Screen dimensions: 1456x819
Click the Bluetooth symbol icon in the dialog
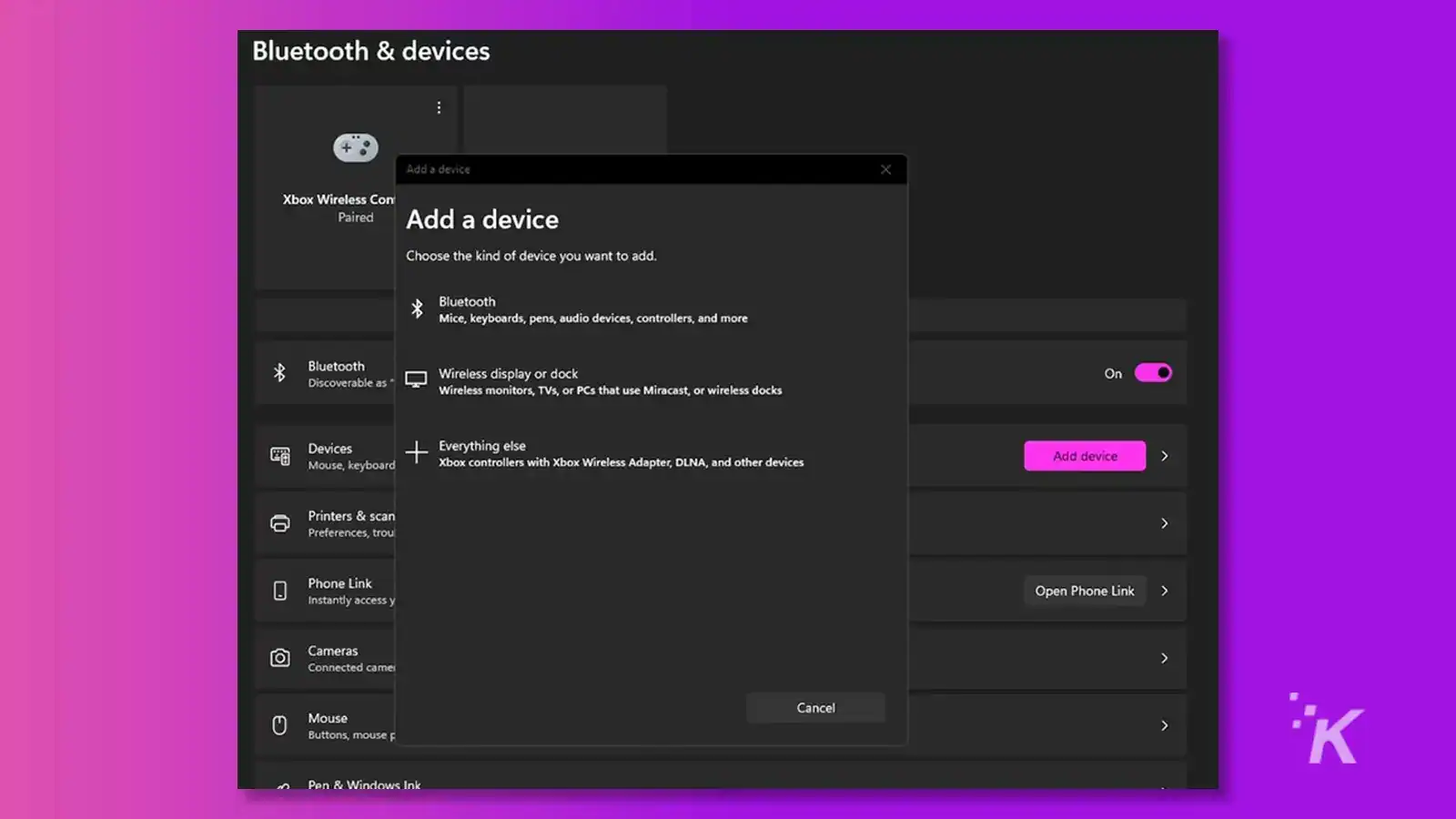click(x=417, y=309)
